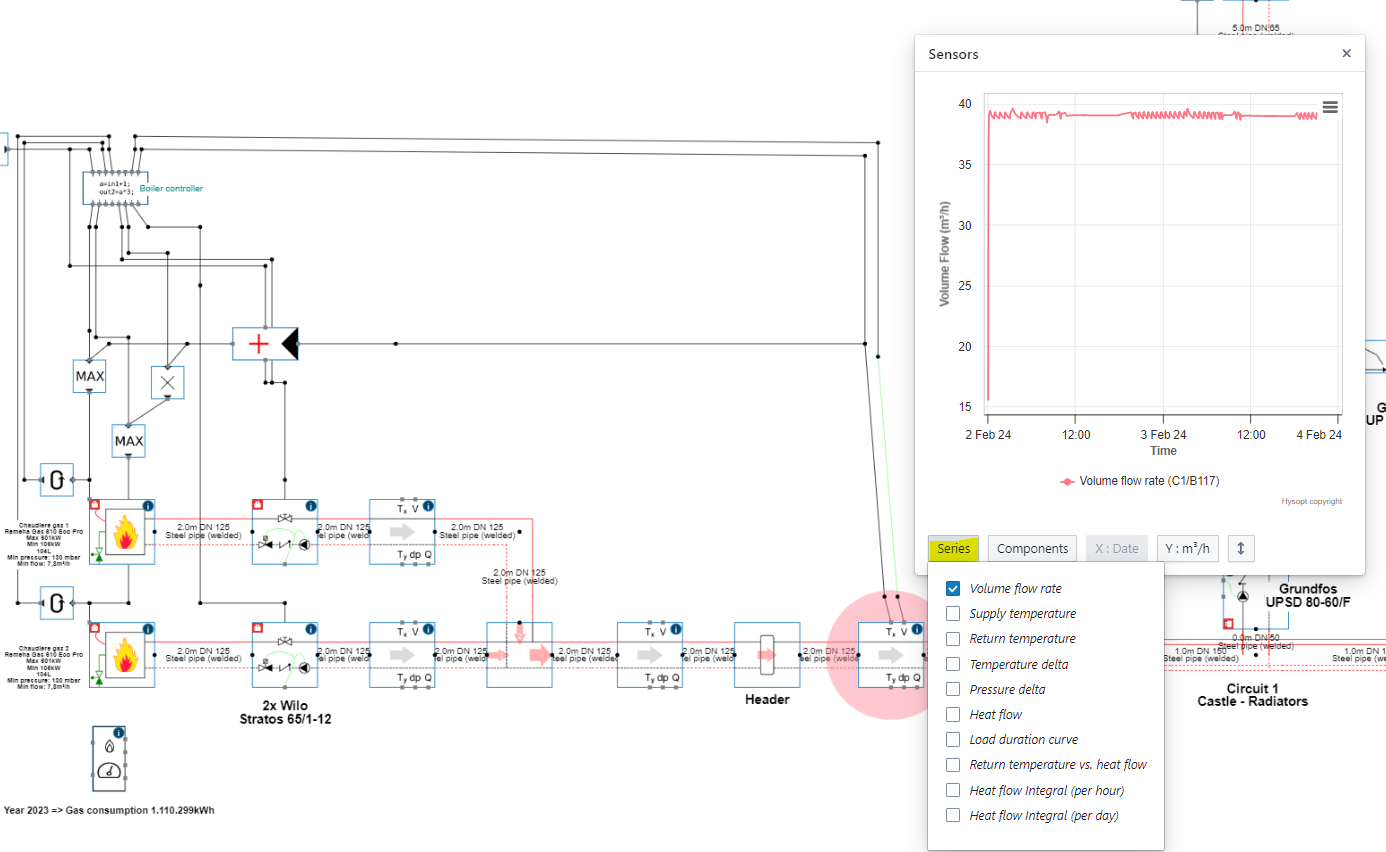Tick the Pressure delta checkbox
This screenshot has width=1386, height=852.
(x=953, y=689)
